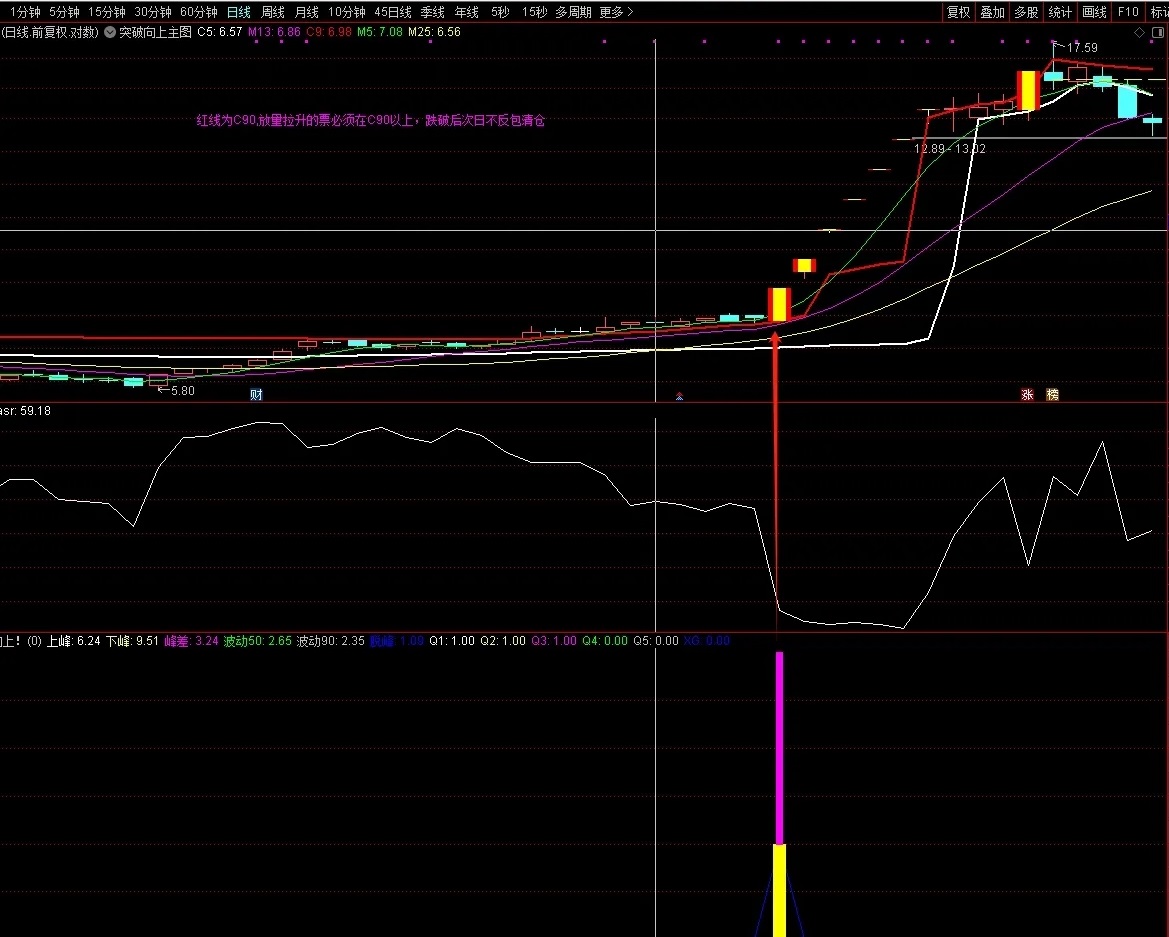This screenshot has width=1169, height=937.
Task: Click the 突破向上主图 indicator name
Action: 155,32
